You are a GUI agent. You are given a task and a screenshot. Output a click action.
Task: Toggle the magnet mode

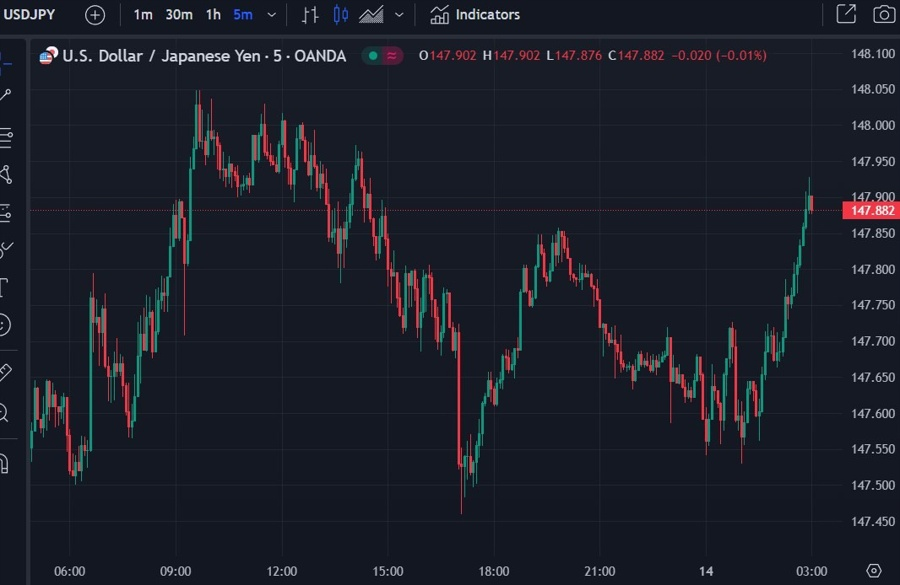(x=4, y=463)
